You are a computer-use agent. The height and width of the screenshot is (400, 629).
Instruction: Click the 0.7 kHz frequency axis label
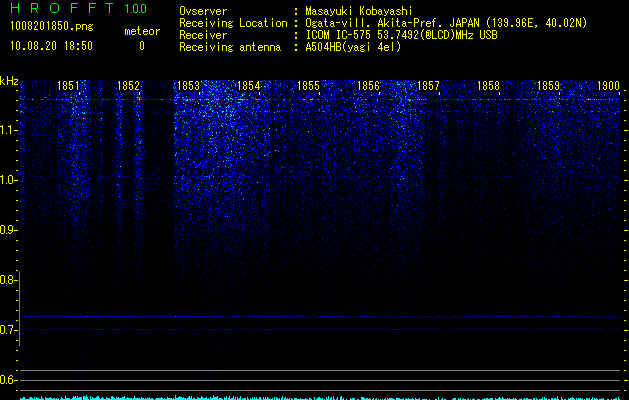tap(8, 330)
